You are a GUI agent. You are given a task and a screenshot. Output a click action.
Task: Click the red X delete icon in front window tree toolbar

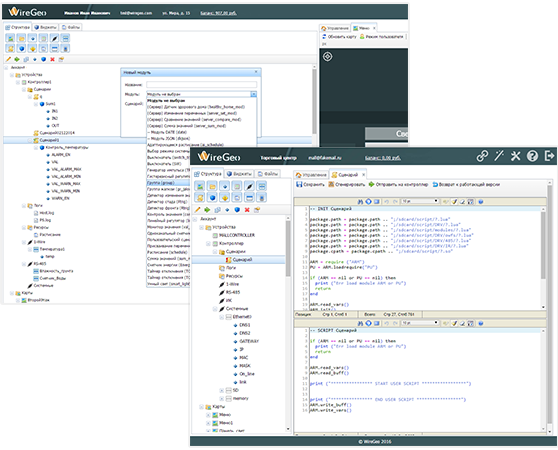[247, 210]
